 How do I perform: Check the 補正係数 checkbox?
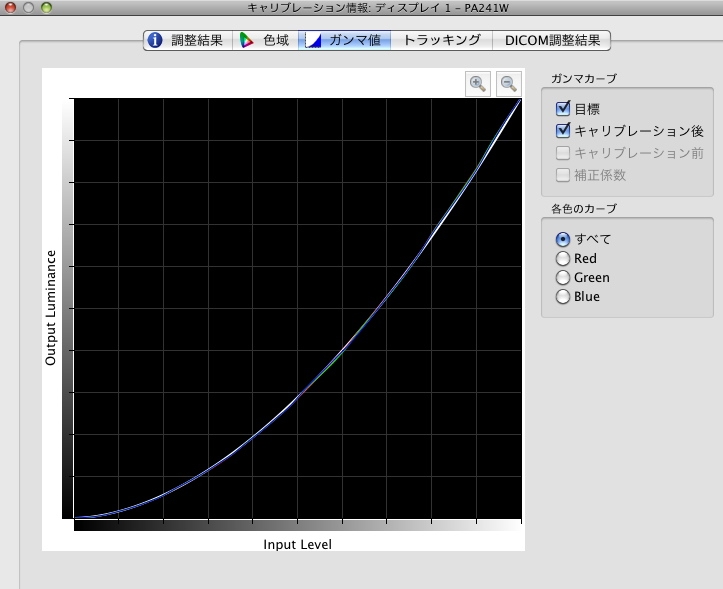point(563,175)
